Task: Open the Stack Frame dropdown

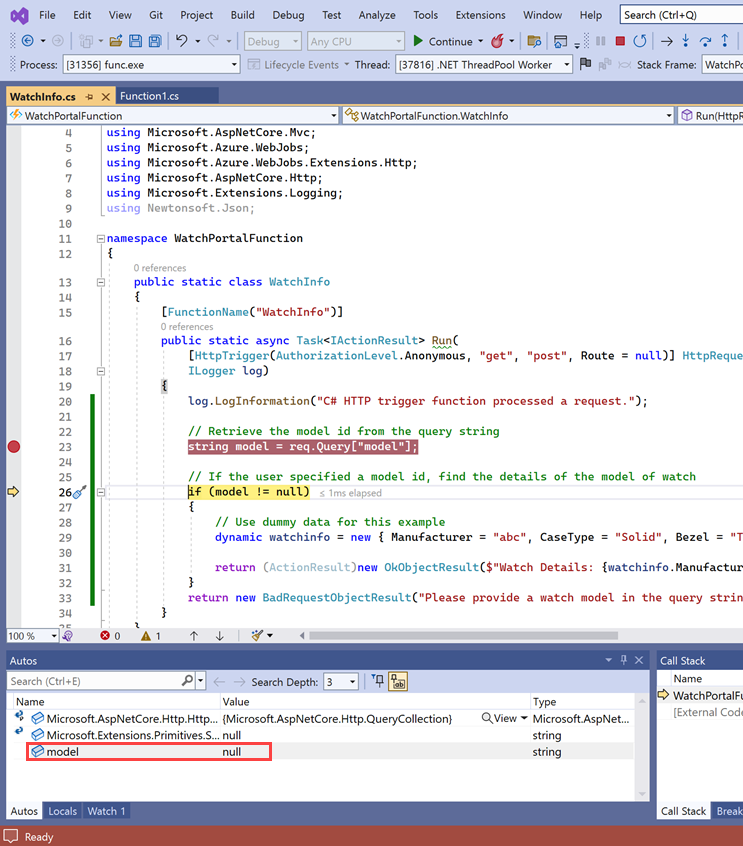Action: point(722,65)
